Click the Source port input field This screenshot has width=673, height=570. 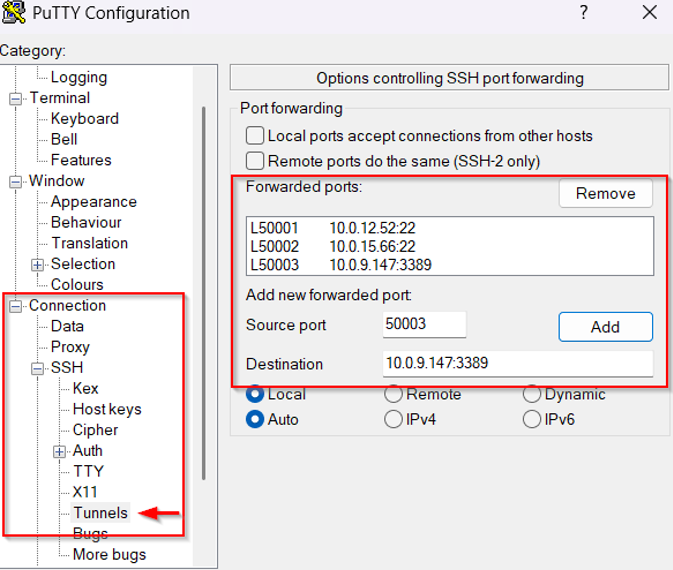pos(424,325)
